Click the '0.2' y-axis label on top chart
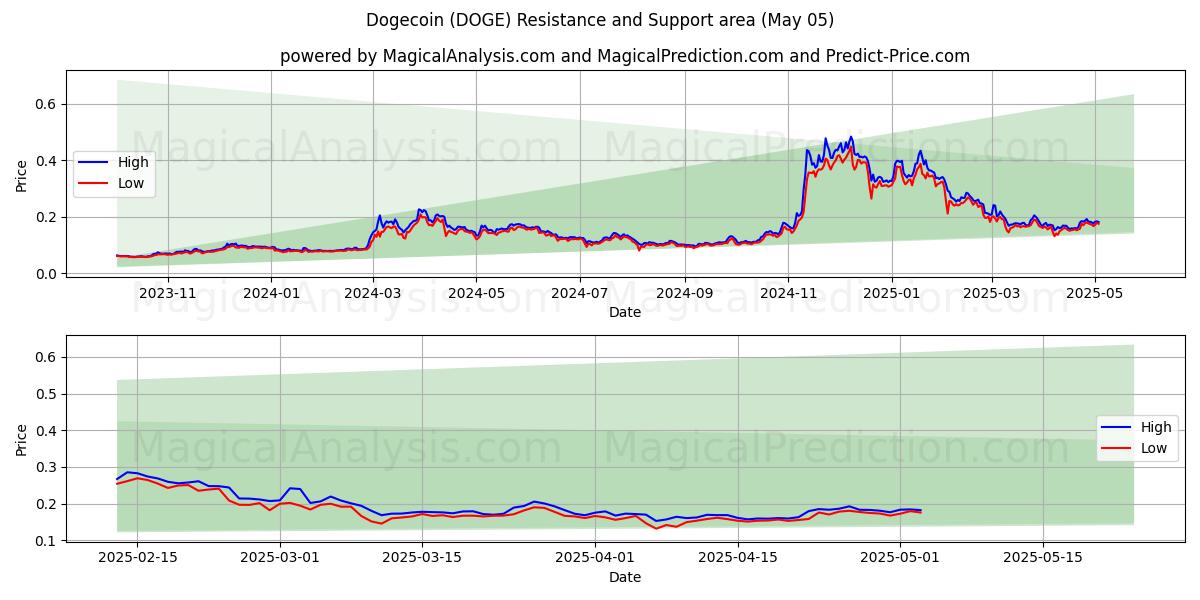Screen dimensions: 1200x600 coord(48,217)
